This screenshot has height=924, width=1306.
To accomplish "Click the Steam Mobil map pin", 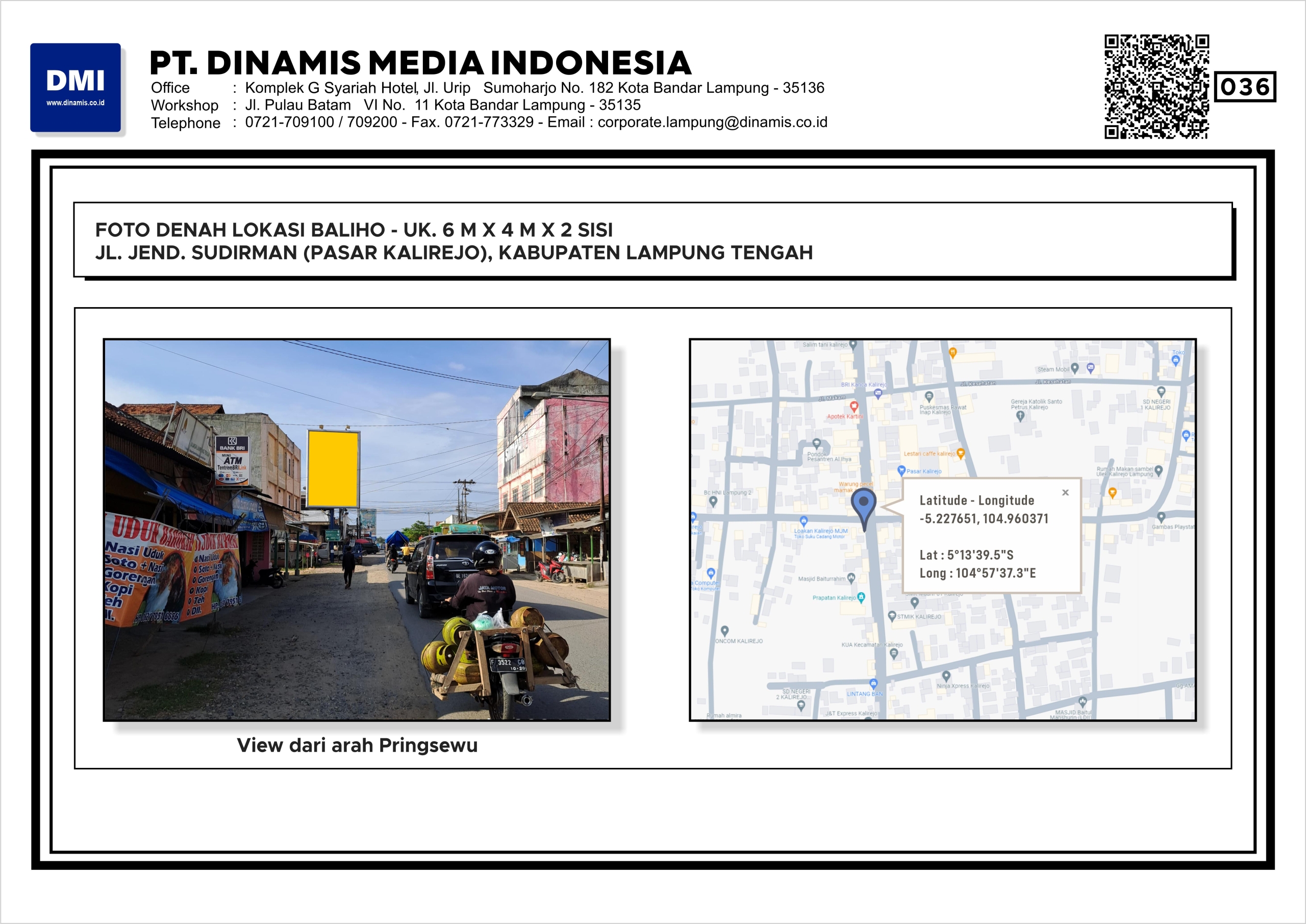I will [1074, 369].
